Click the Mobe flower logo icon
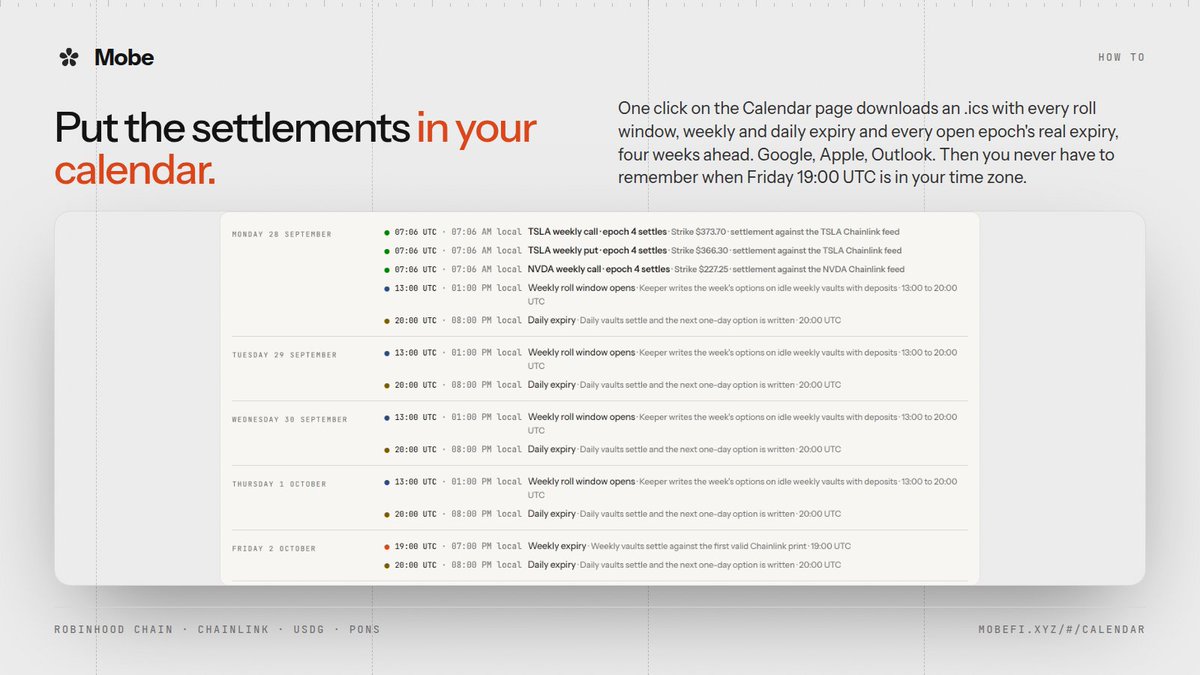This screenshot has height=675, width=1200. click(69, 58)
